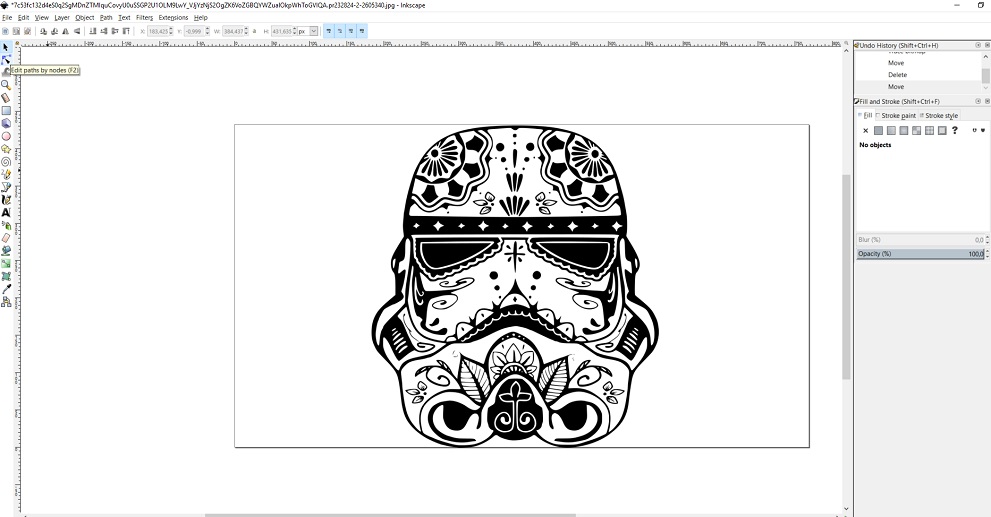Select the Measure tool
Image resolution: width=991 pixels, height=517 pixels.
point(6,98)
